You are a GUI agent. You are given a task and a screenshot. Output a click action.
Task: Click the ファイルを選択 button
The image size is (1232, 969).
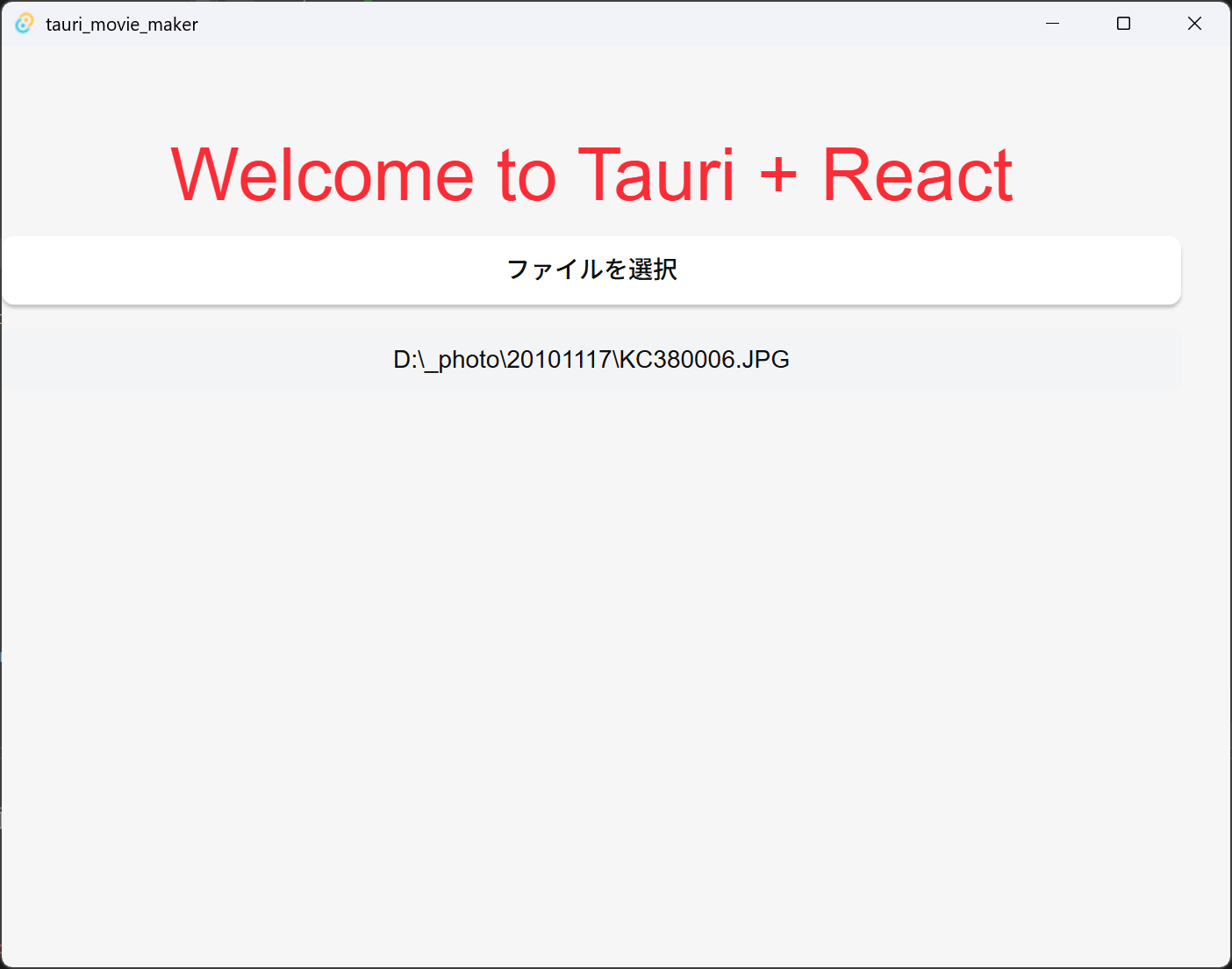point(591,270)
